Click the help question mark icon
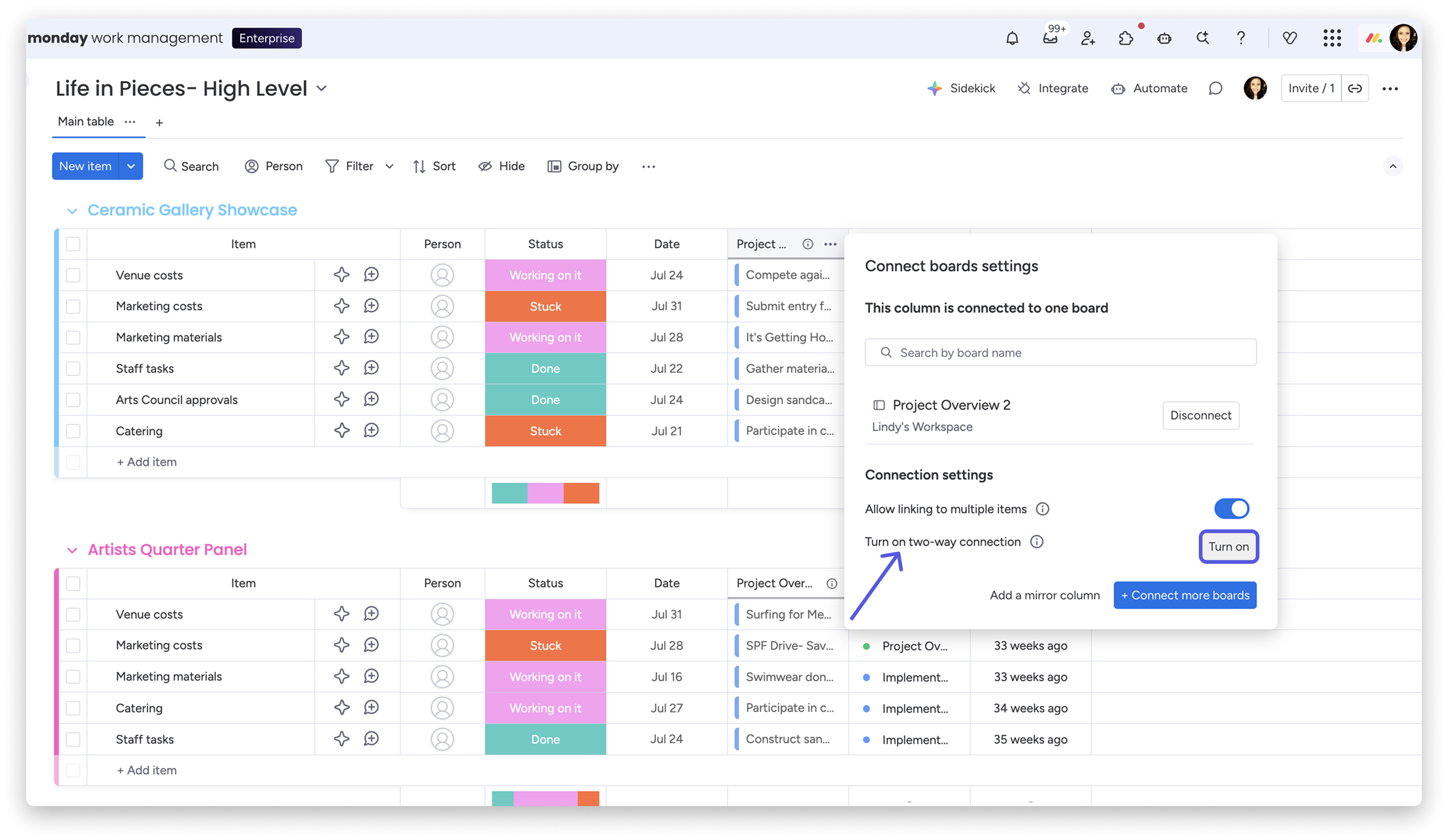 pyautogui.click(x=1241, y=39)
